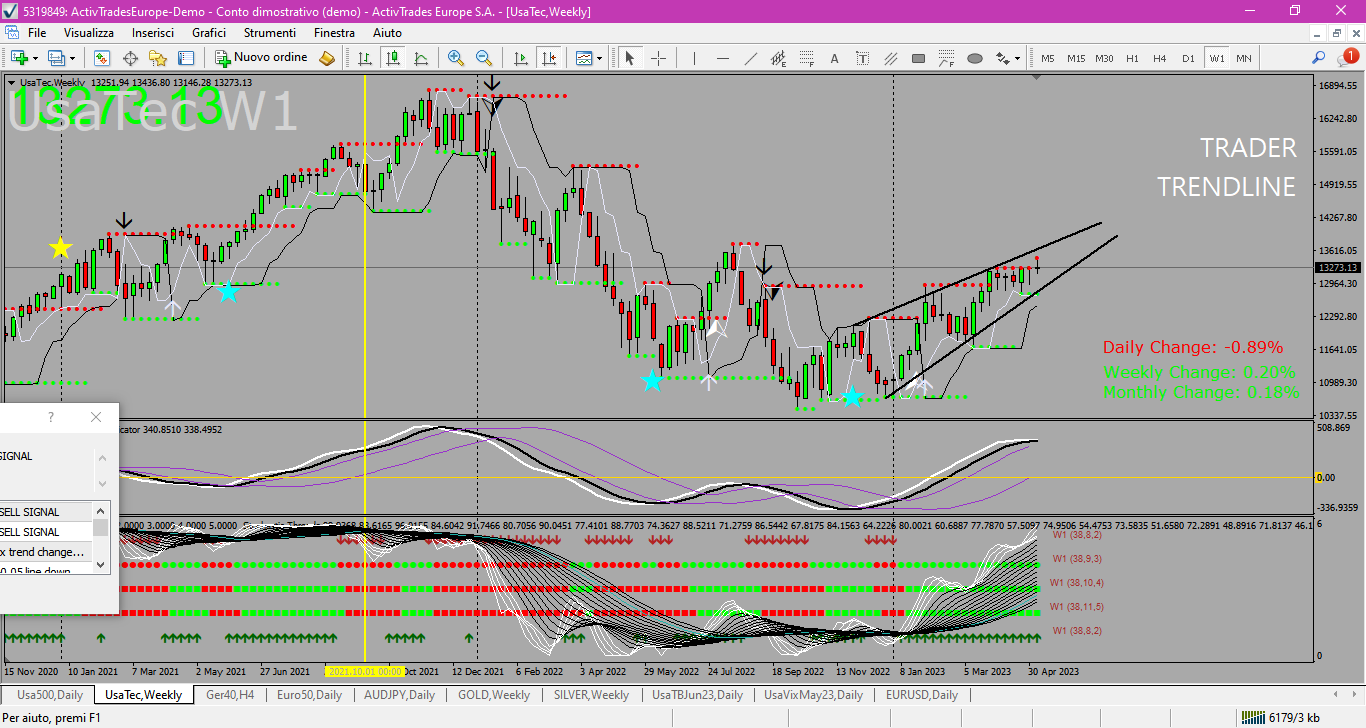Zoom in on the chart

click(456, 58)
